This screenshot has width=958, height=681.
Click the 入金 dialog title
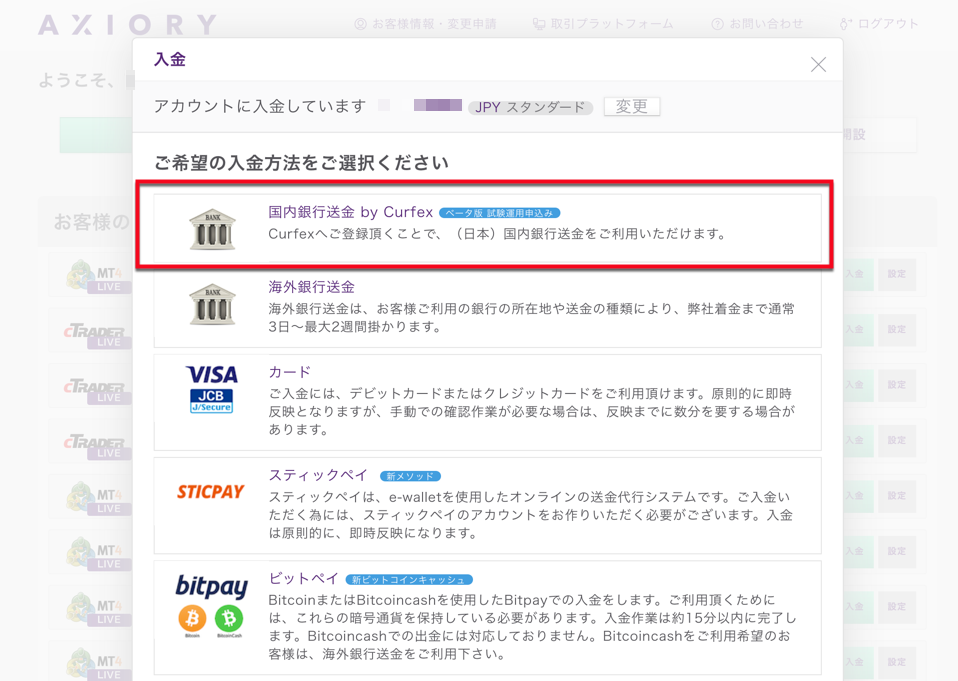tap(170, 59)
